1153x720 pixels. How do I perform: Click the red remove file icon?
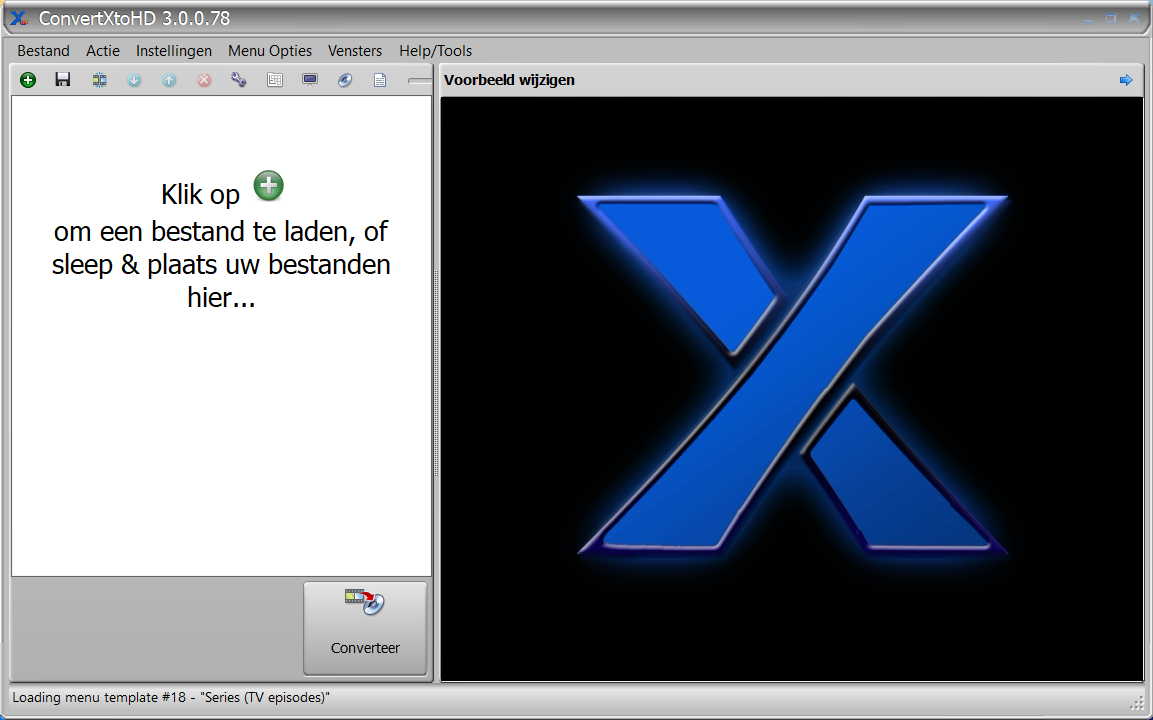(x=204, y=80)
